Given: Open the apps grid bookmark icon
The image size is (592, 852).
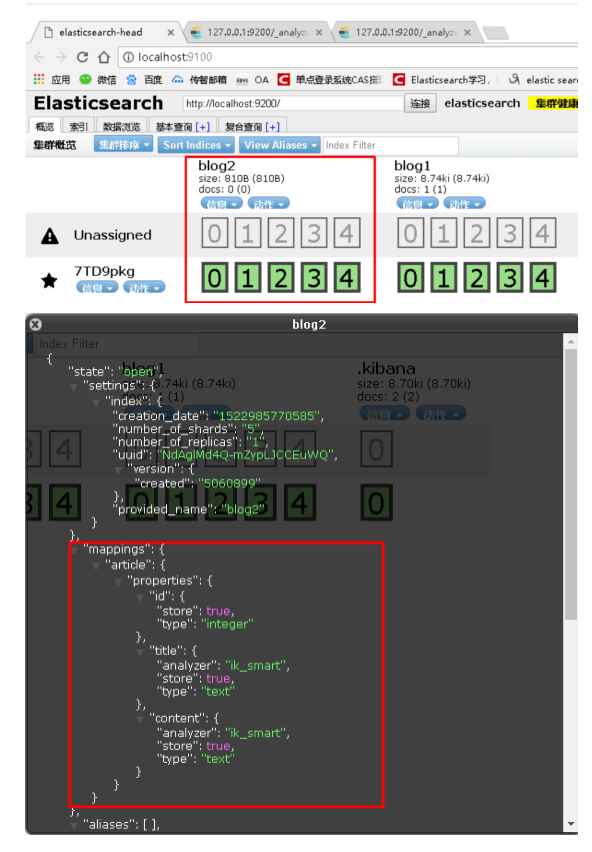Looking at the screenshot, I should [x=39, y=79].
